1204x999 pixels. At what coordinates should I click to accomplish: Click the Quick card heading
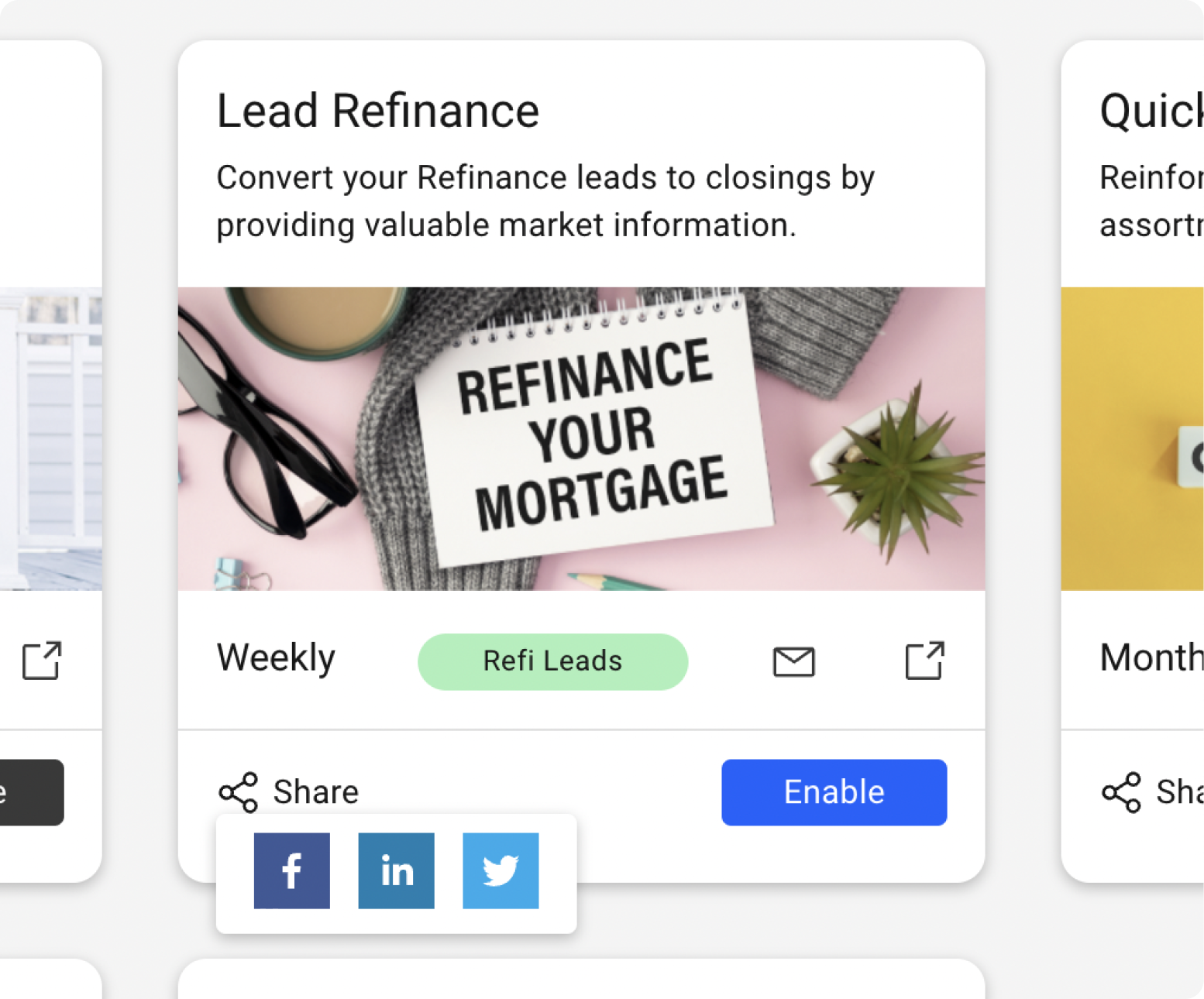click(x=1148, y=109)
